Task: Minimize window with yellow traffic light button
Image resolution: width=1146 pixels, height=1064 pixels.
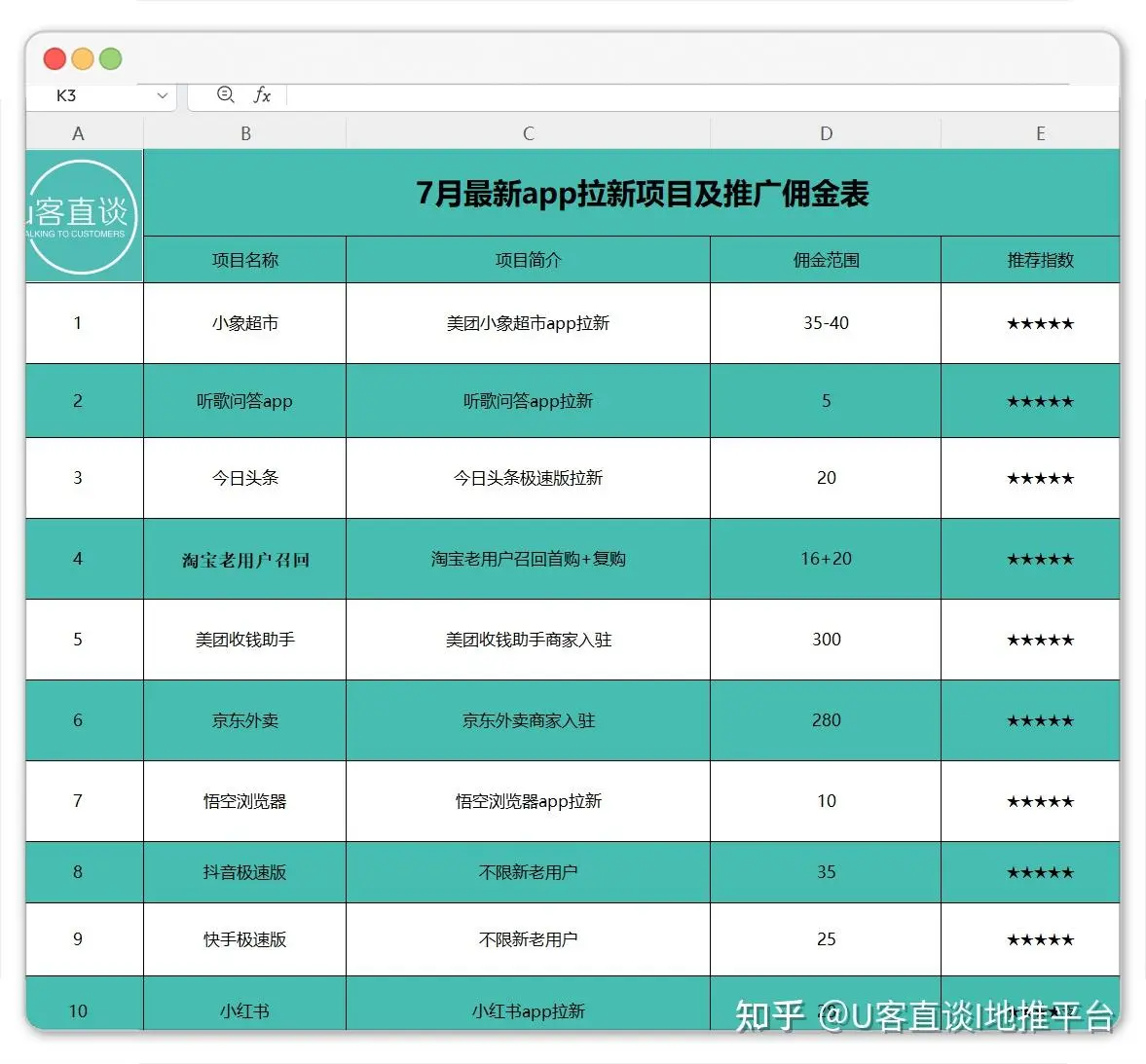Action: tap(83, 58)
